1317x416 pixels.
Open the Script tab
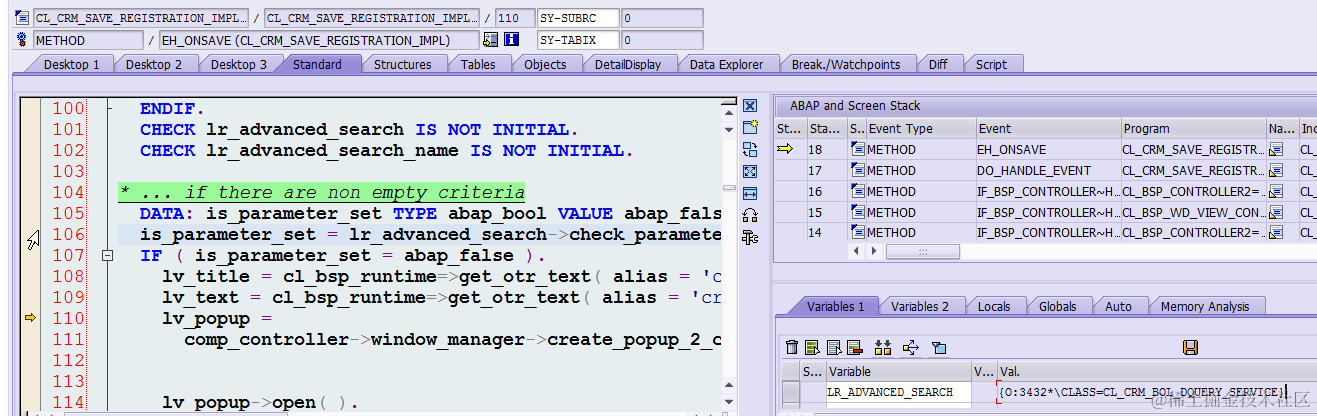(x=992, y=64)
